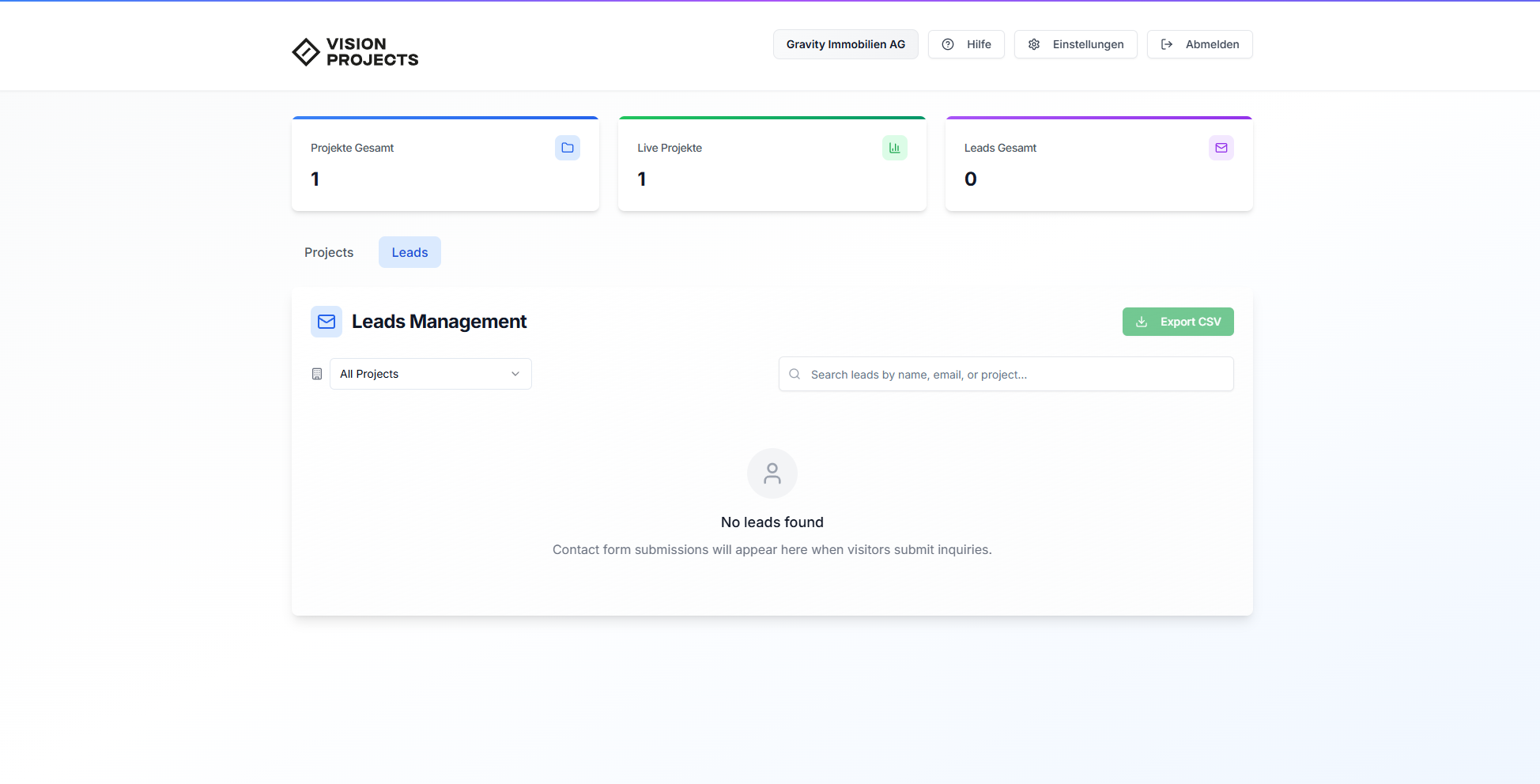Switch to the Projects tab
The width and height of the screenshot is (1540, 784).
point(328,252)
